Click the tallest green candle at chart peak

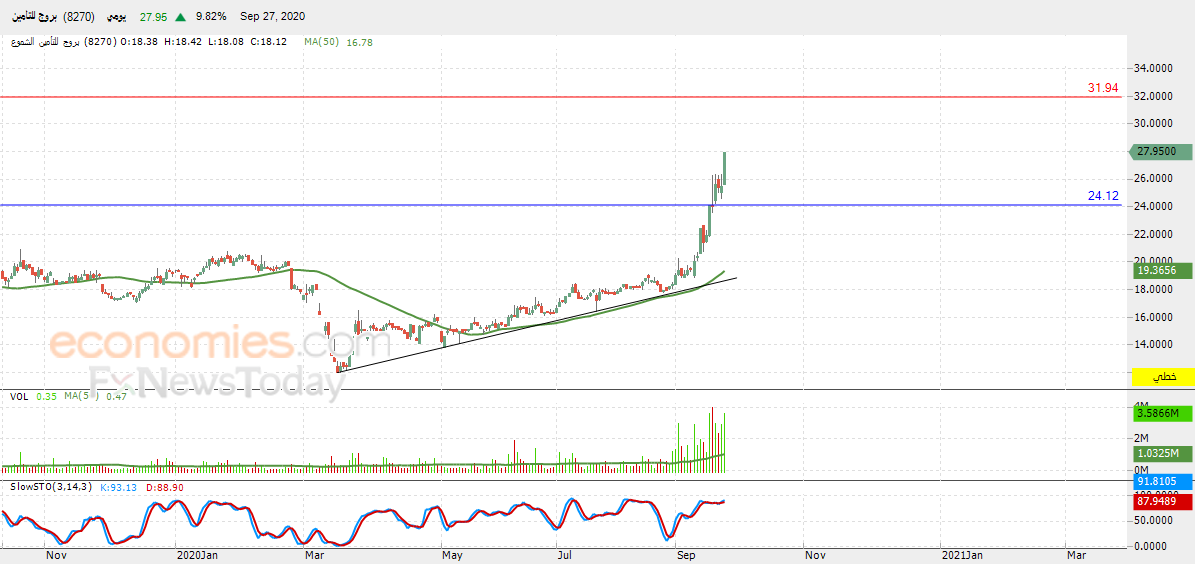[724, 168]
